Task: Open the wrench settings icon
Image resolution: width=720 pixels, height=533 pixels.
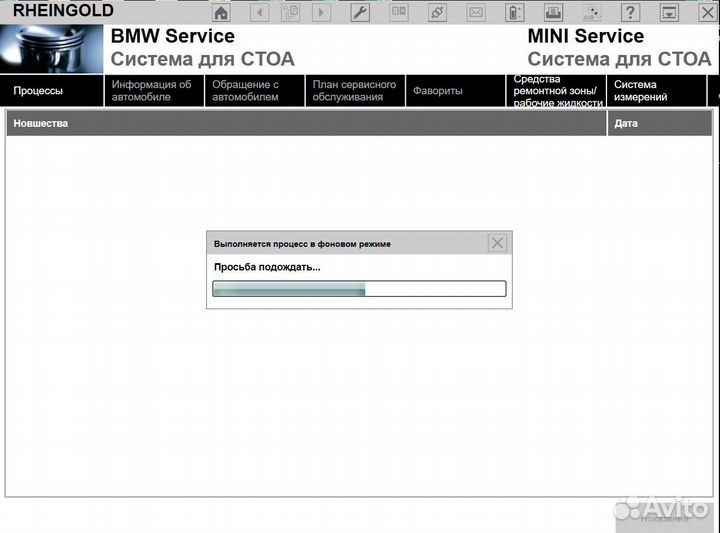Action: pos(360,12)
